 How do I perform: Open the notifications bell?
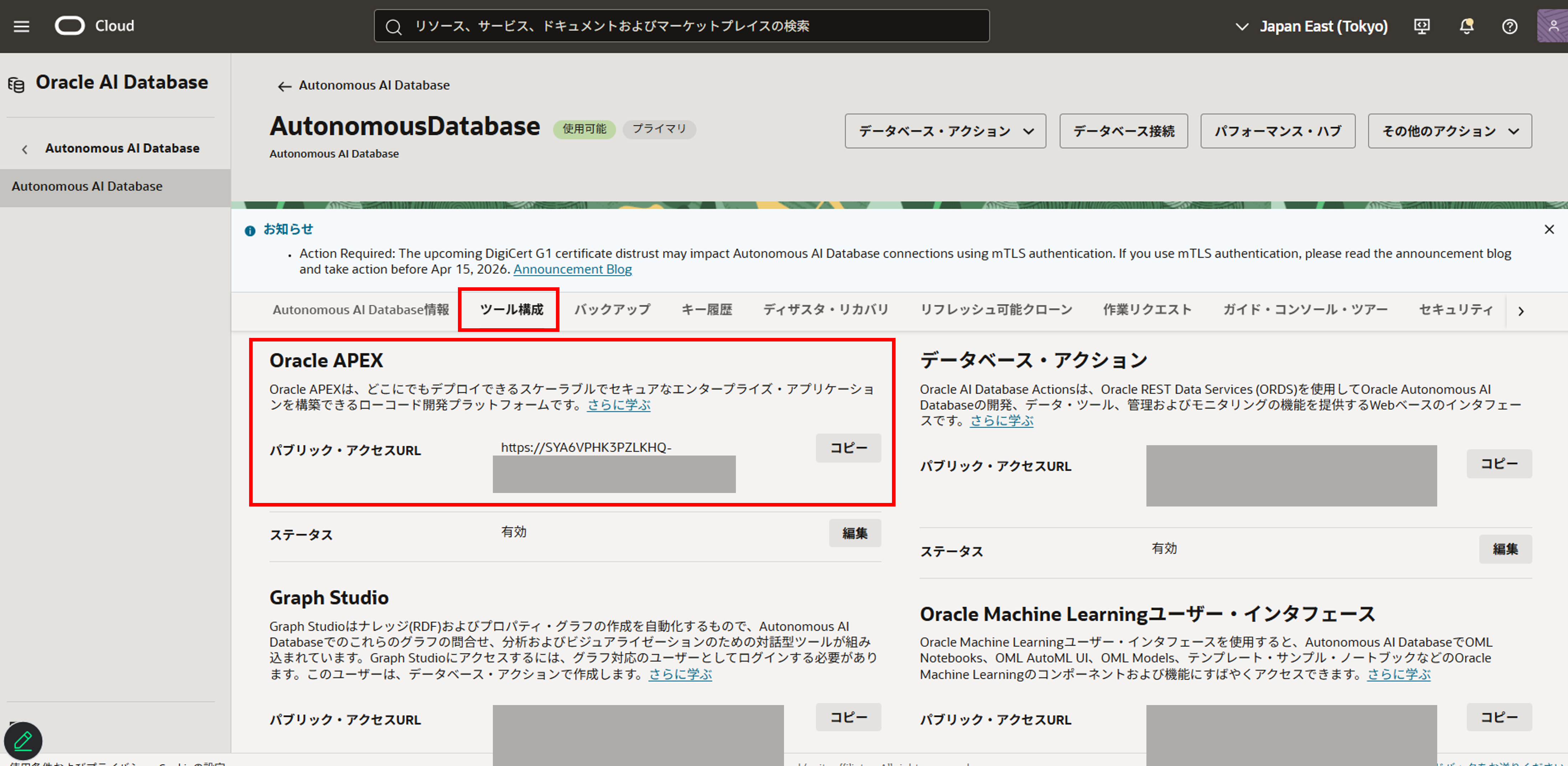(1466, 26)
